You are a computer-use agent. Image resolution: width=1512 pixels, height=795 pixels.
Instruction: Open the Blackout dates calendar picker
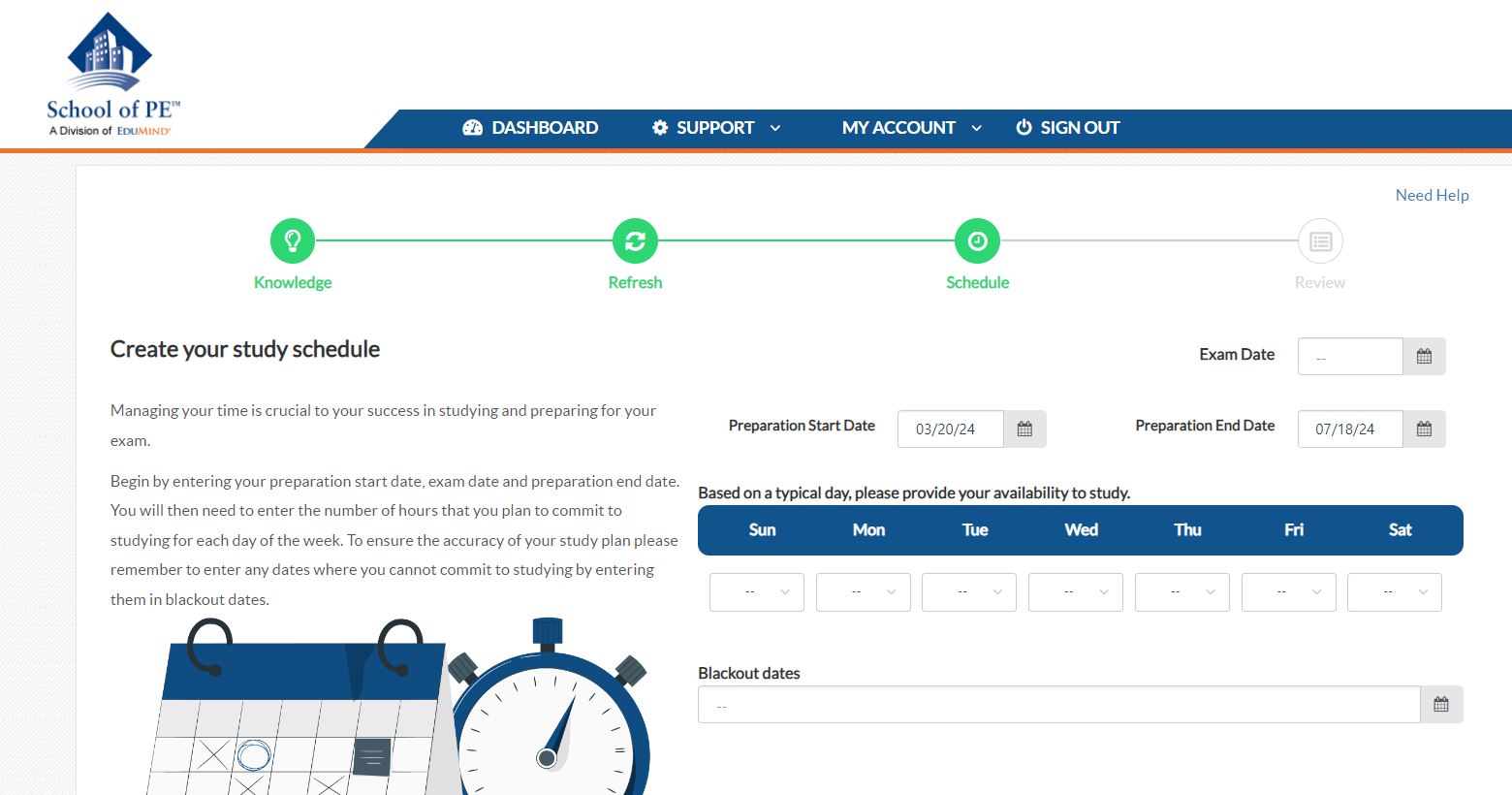(x=1441, y=705)
